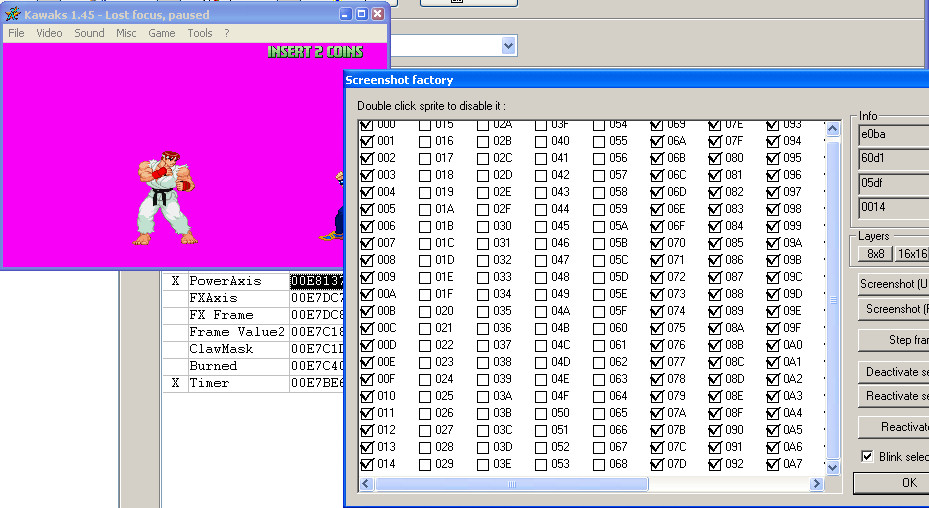Uncheck sprite 092 checkbox
The height and width of the screenshot is (508, 929).
[x=715, y=464]
